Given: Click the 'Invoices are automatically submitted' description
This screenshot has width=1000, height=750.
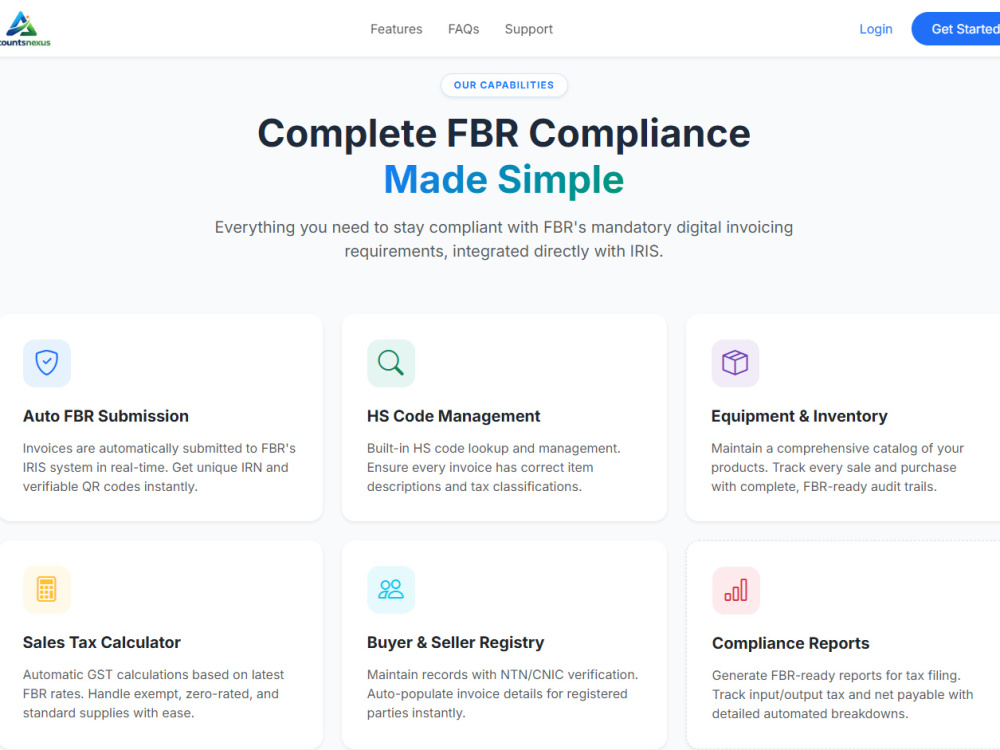Looking at the screenshot, I should coord(159,467).
